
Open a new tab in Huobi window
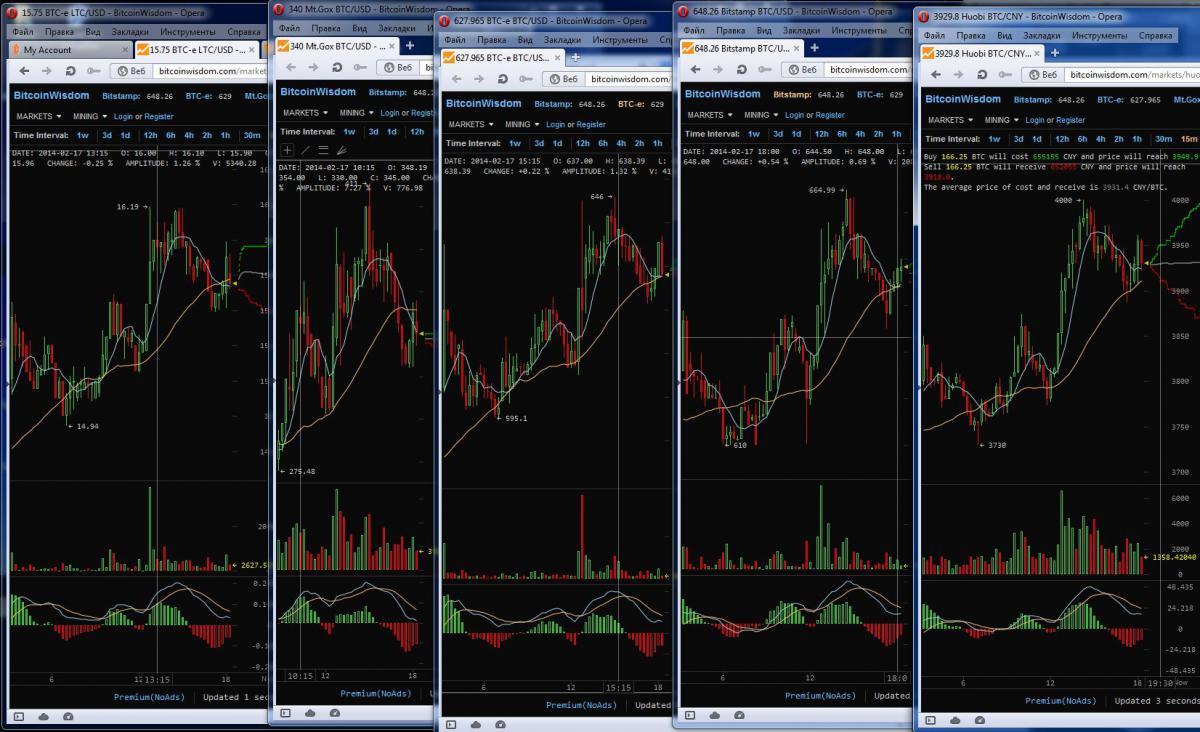1054,53
